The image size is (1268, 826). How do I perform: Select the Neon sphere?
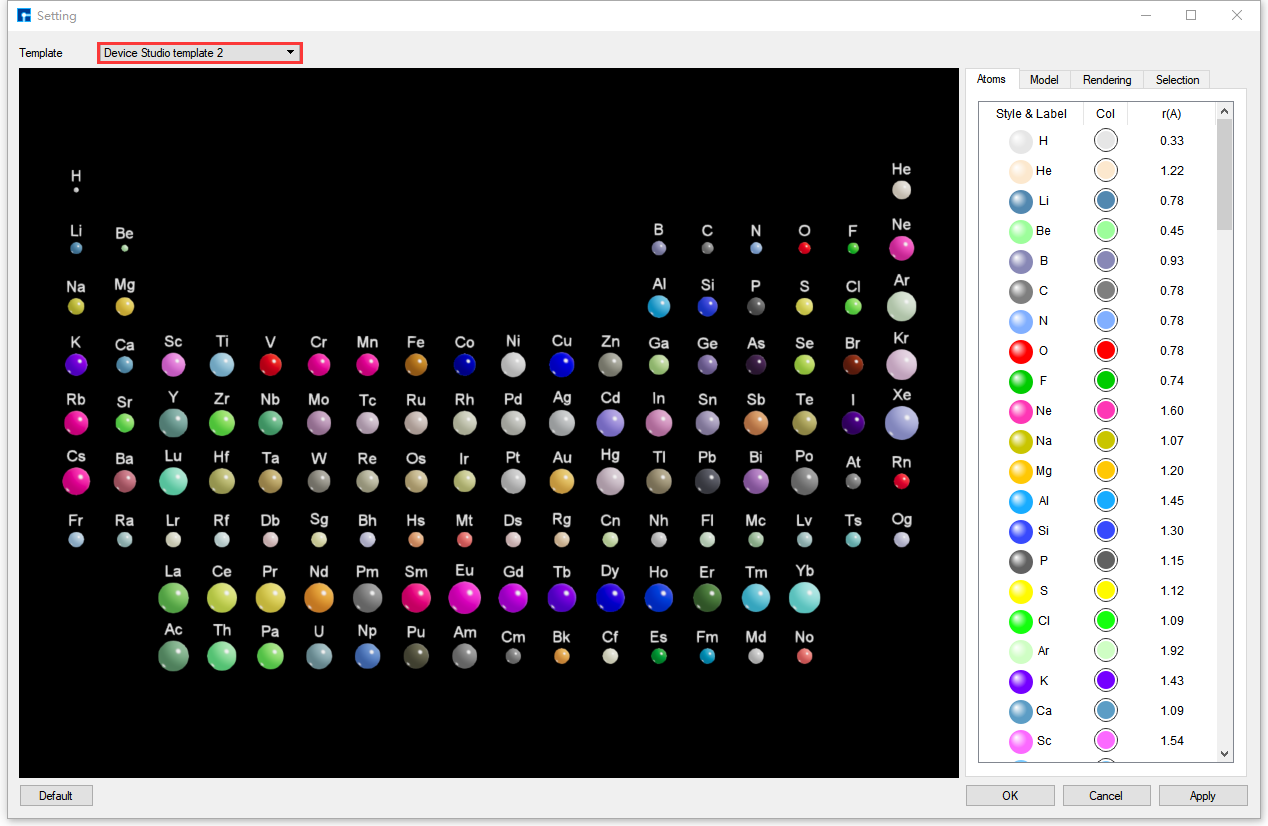pos(901,245)
